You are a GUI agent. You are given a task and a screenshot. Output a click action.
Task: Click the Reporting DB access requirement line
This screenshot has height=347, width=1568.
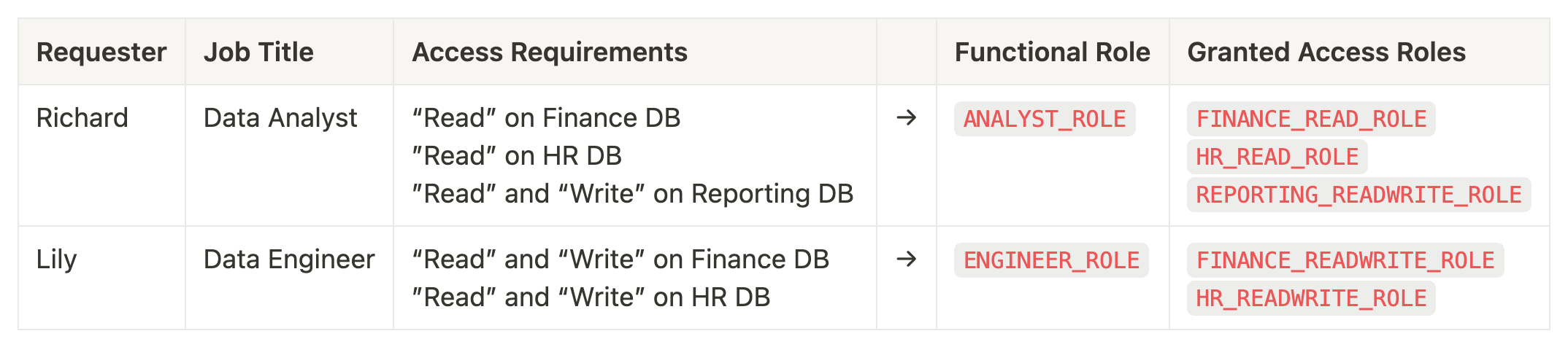point(632,194)
